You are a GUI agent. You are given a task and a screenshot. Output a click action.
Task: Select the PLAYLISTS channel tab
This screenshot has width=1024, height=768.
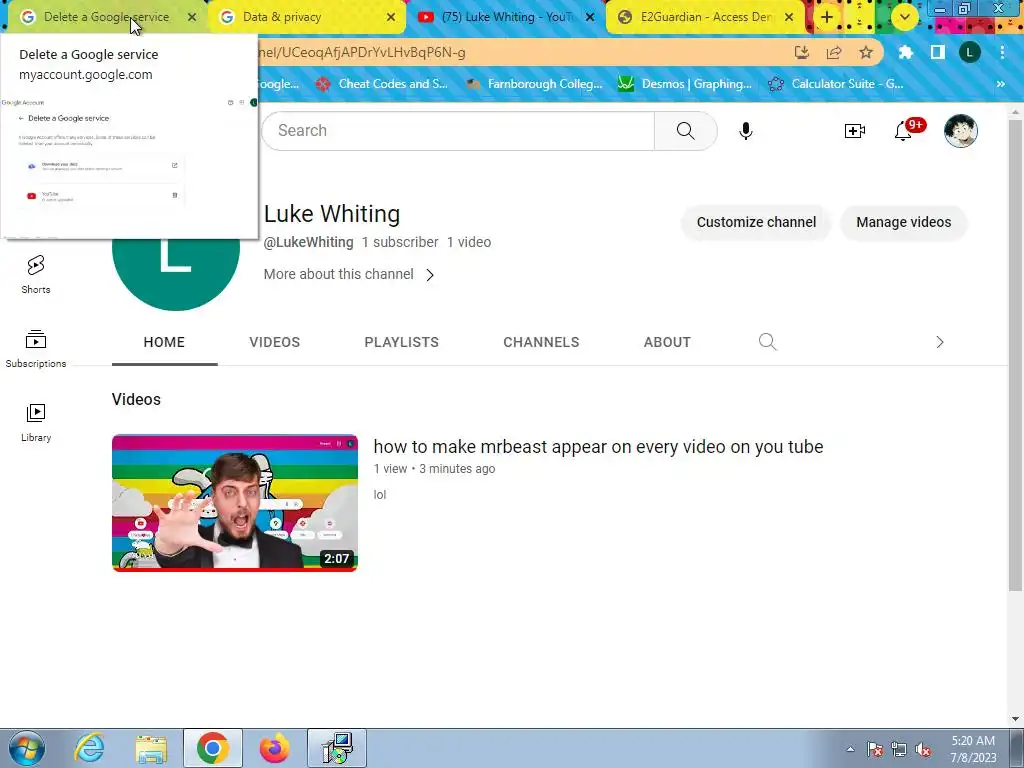[x=402, y=342]
